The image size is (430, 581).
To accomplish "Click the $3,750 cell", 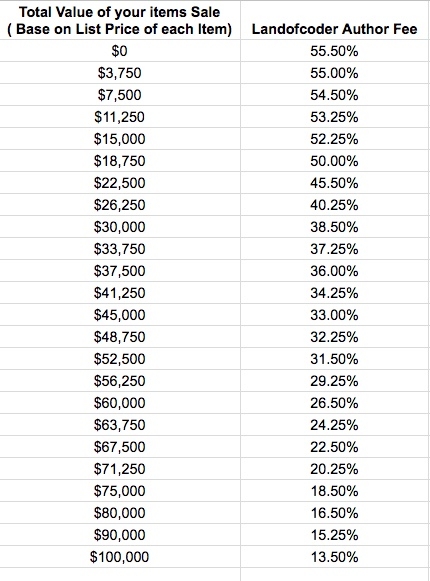I will [x=120, y=73].
